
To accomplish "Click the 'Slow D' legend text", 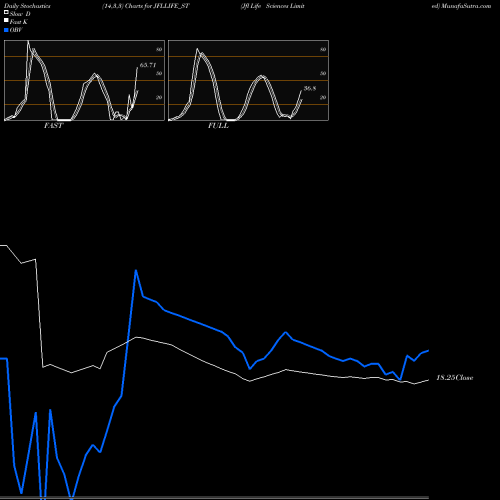I will (x=20, y=14).
